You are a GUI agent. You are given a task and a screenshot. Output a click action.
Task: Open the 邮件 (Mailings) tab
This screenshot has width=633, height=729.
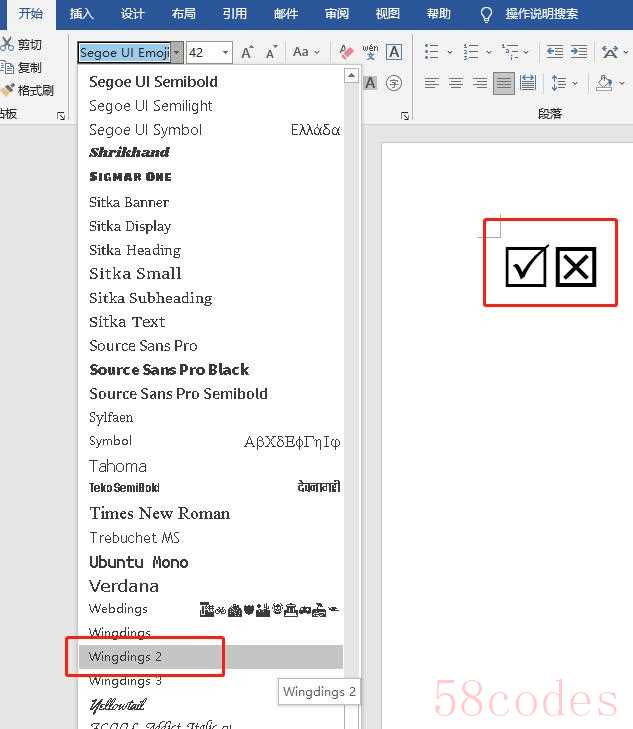click(286, 13)
